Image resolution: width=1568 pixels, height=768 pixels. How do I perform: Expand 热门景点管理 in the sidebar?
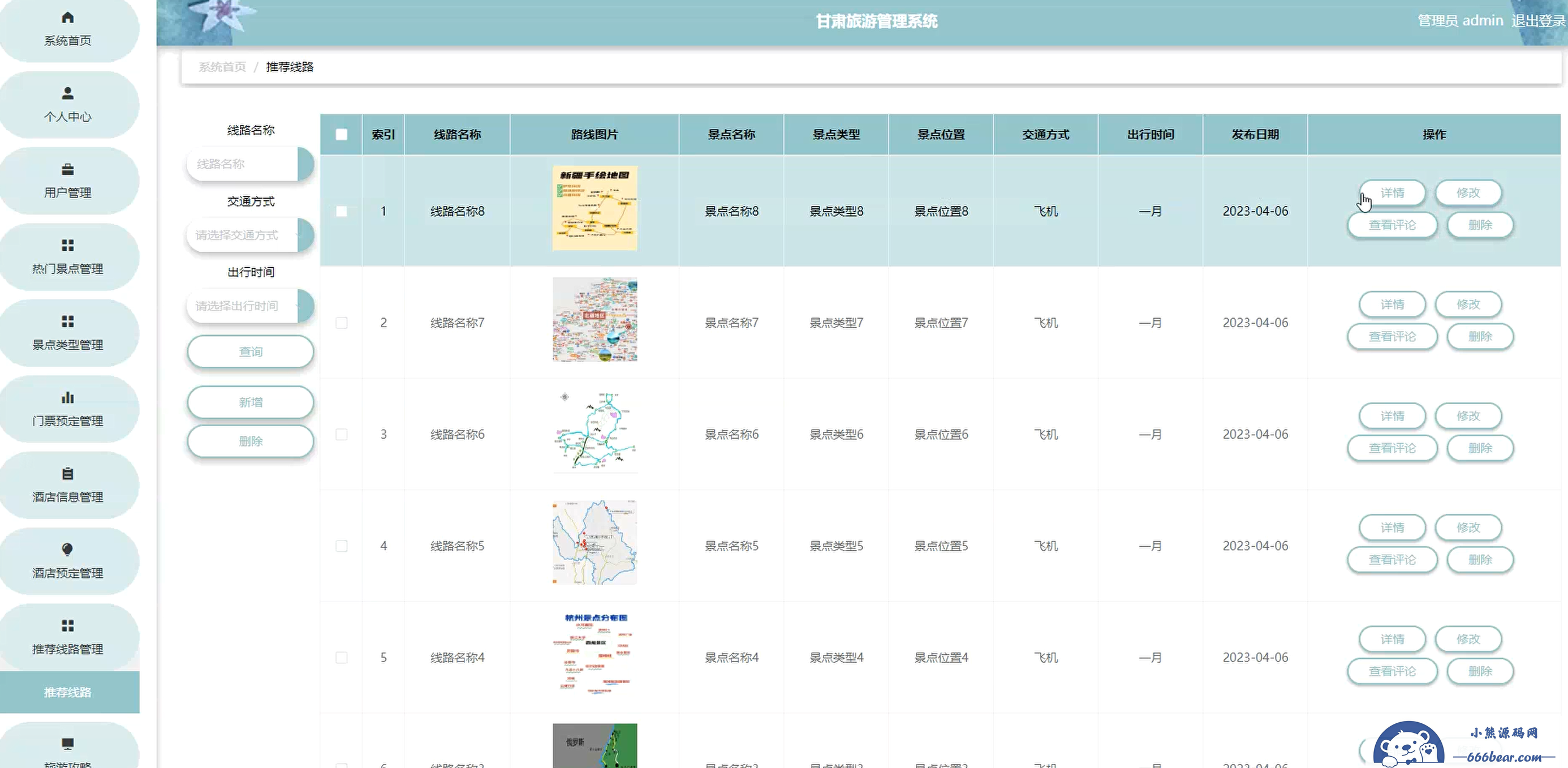click(68, 257)
